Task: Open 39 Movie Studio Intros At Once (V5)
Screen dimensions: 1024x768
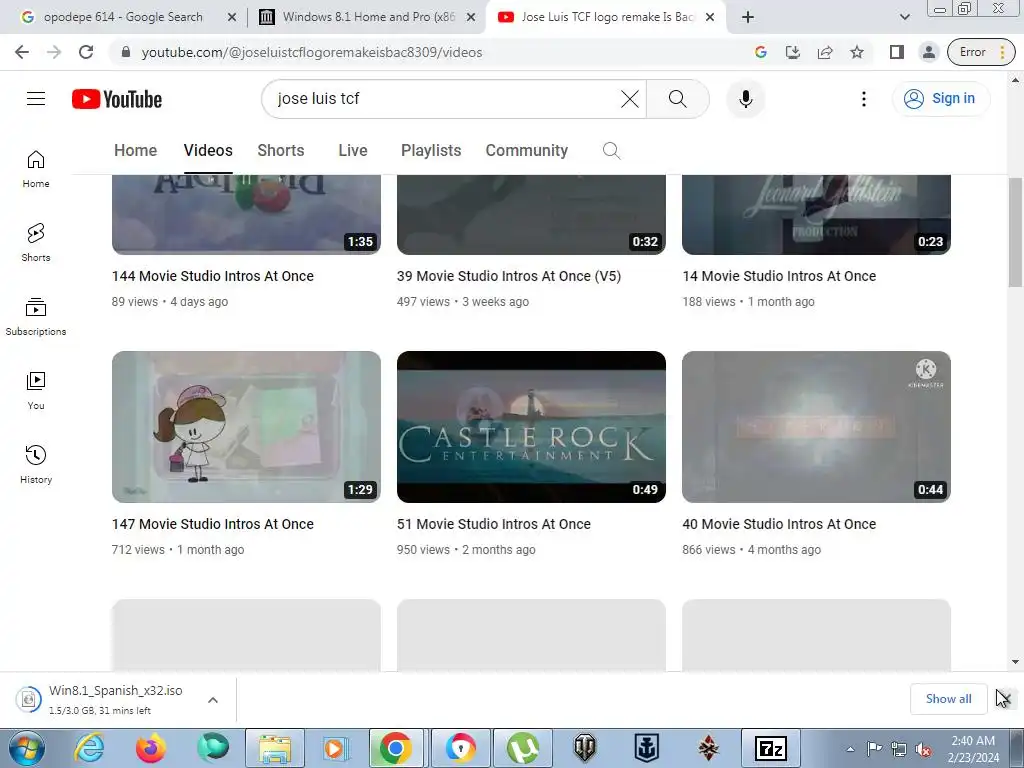Action: [509, 276]
